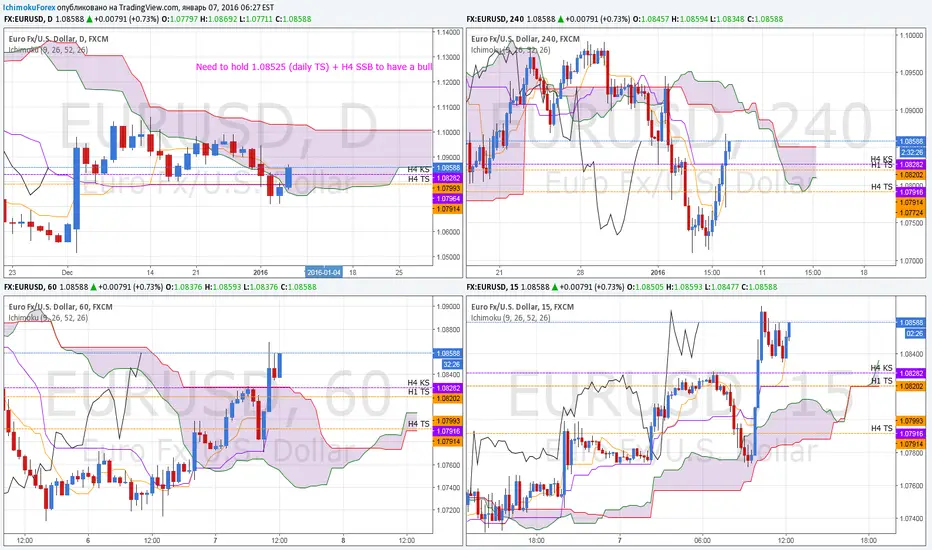Select the FX:EURUSD, 15 header symbol
The width and height of the screenshot is (932, 550).
pyautogui.click(x=493, y=287)
